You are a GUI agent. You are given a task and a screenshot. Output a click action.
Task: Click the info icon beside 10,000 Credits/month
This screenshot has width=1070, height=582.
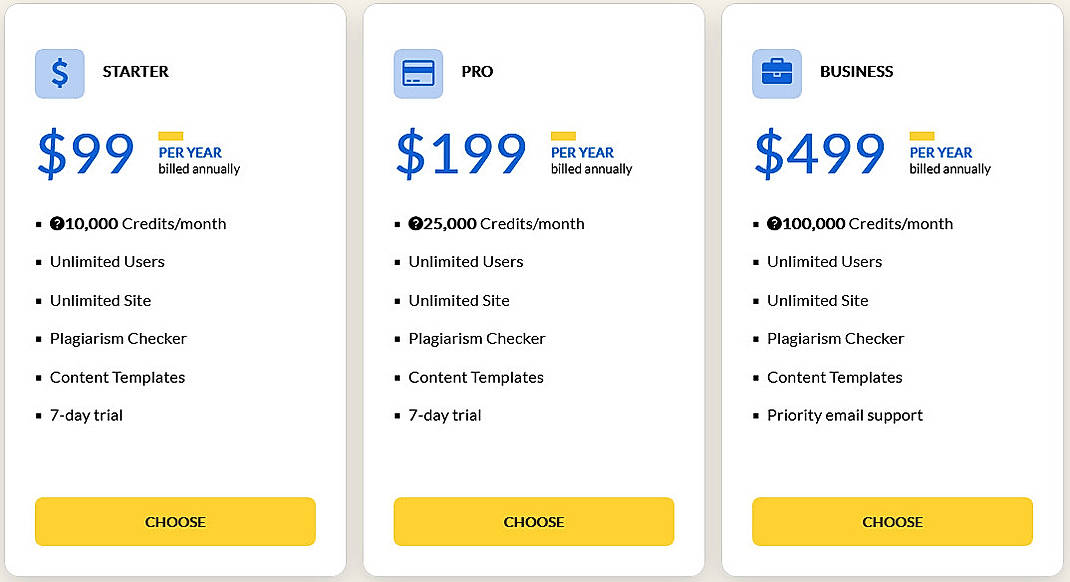[57, 223]
